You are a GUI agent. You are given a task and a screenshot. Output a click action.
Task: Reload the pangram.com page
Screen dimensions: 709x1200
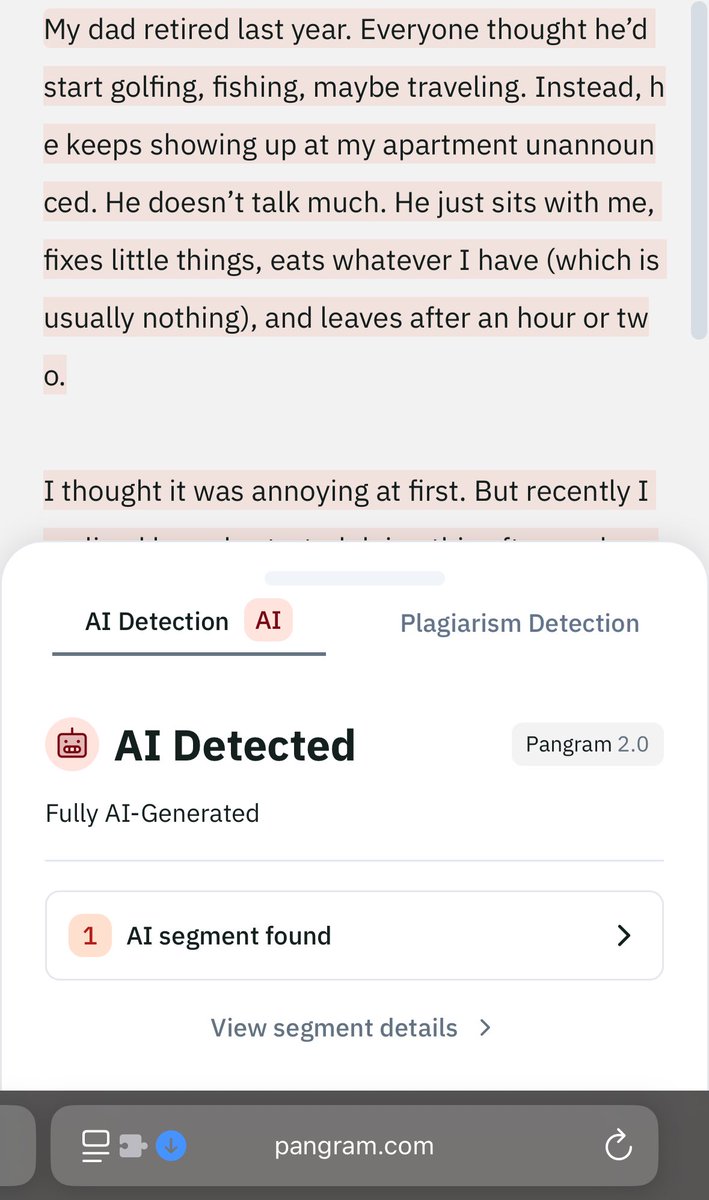[618, 1145]
